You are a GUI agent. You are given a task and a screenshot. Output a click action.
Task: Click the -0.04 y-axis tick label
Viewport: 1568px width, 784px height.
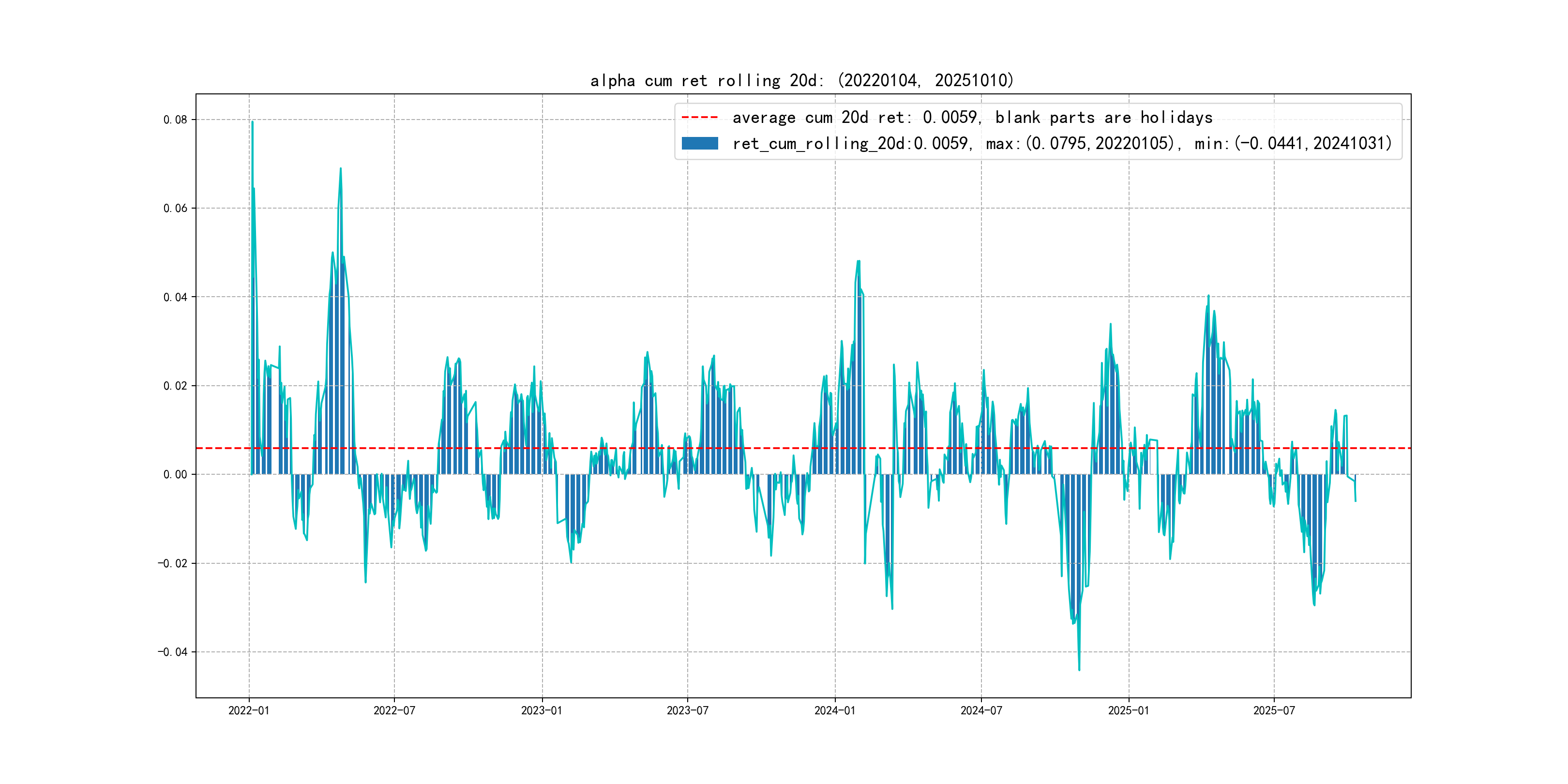pyautogui.click(x=172, y=652)
